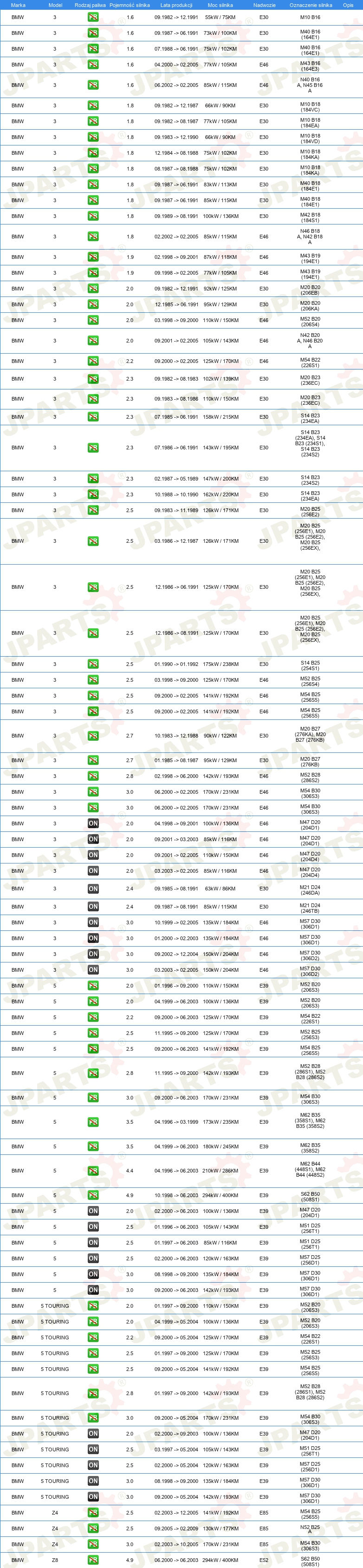Click the 02.1987 -> 05.1989 production years cell
Image resolution: width=363 pixels, height=1568 pixels.
coord(176,479)
